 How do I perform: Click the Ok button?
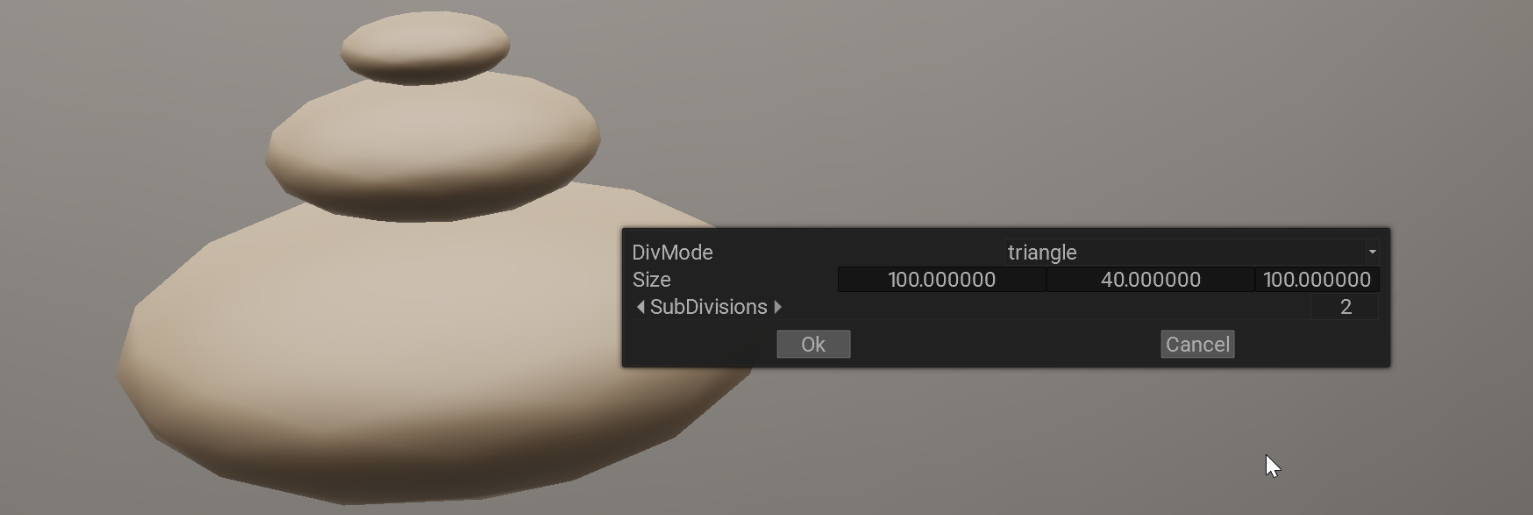(813, 344)
